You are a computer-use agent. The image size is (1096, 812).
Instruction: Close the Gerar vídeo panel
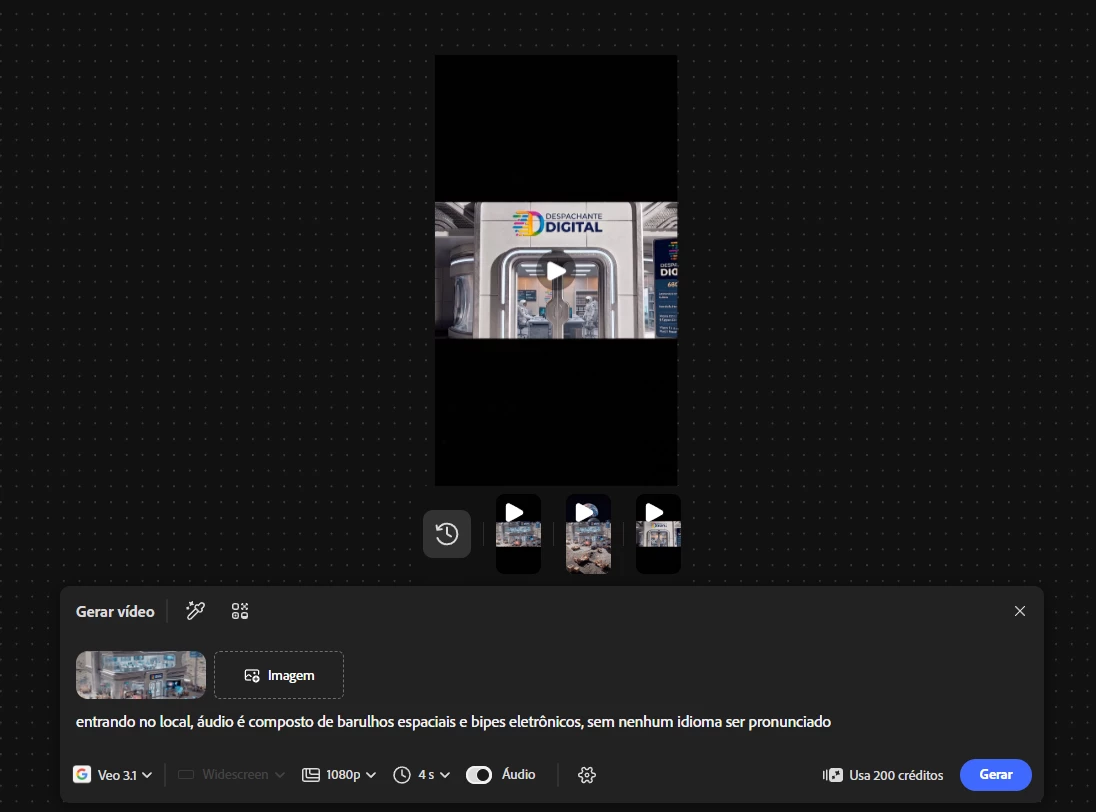pos(1020,611)
